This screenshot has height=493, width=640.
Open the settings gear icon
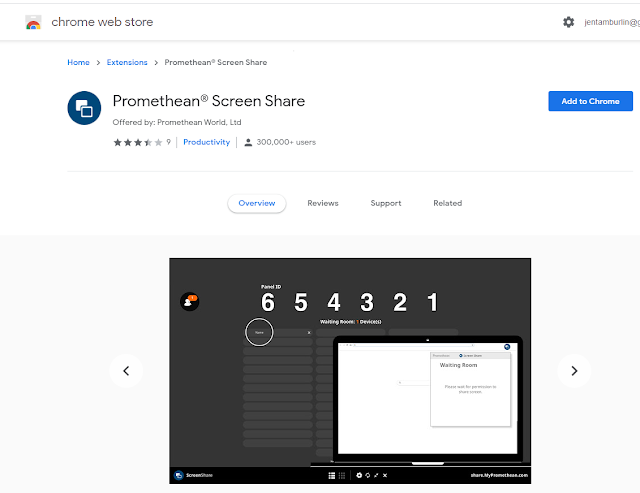[568, 22]
